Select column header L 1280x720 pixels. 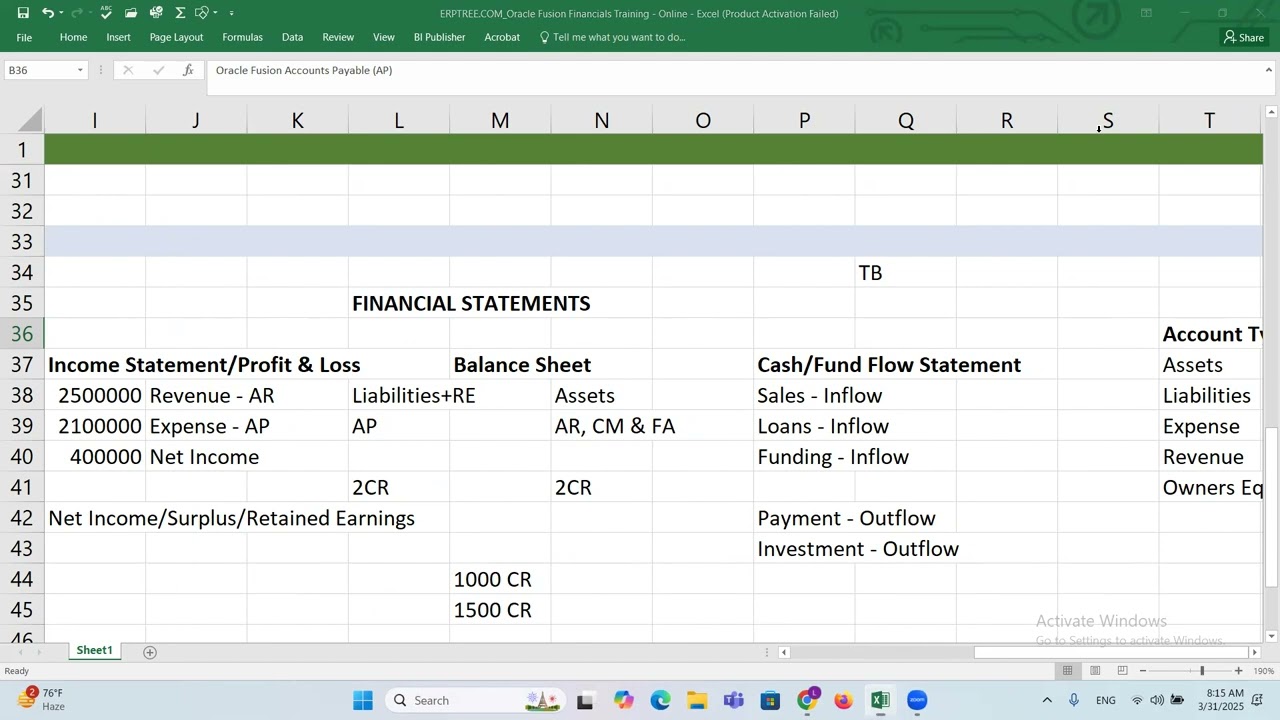click(398, 120)
